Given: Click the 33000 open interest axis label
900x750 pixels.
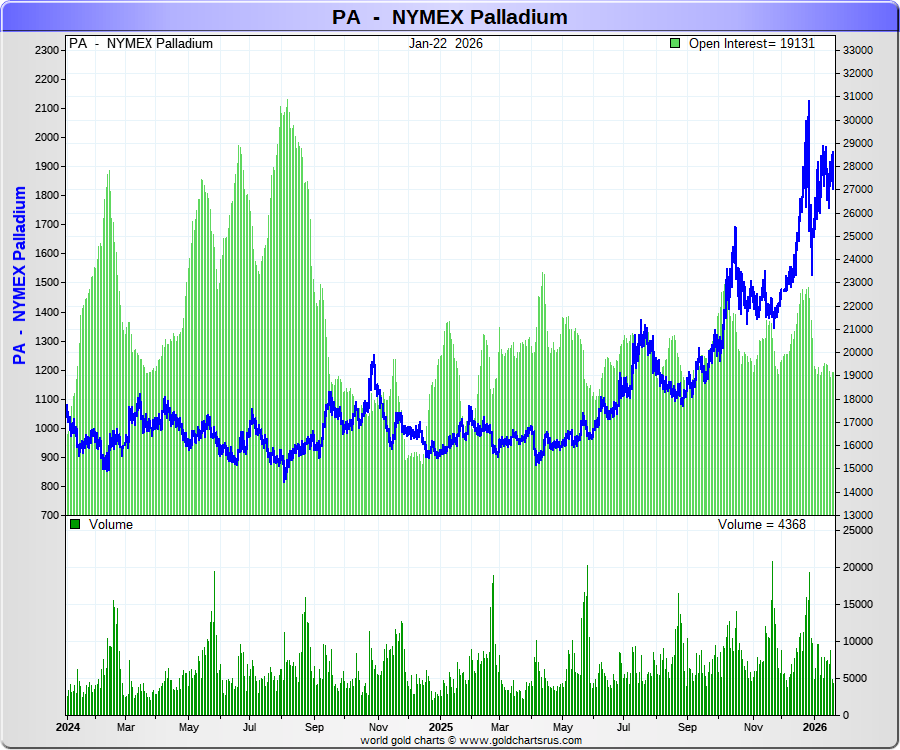Looking at the screenshot, I should click(858, 50).
